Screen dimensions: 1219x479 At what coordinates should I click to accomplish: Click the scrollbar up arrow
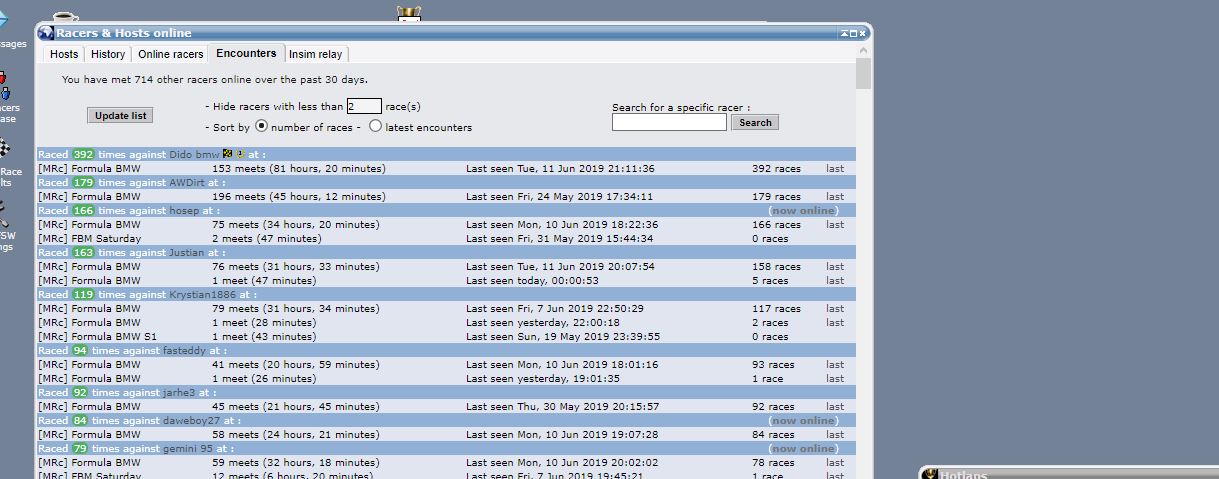(864, 49)
